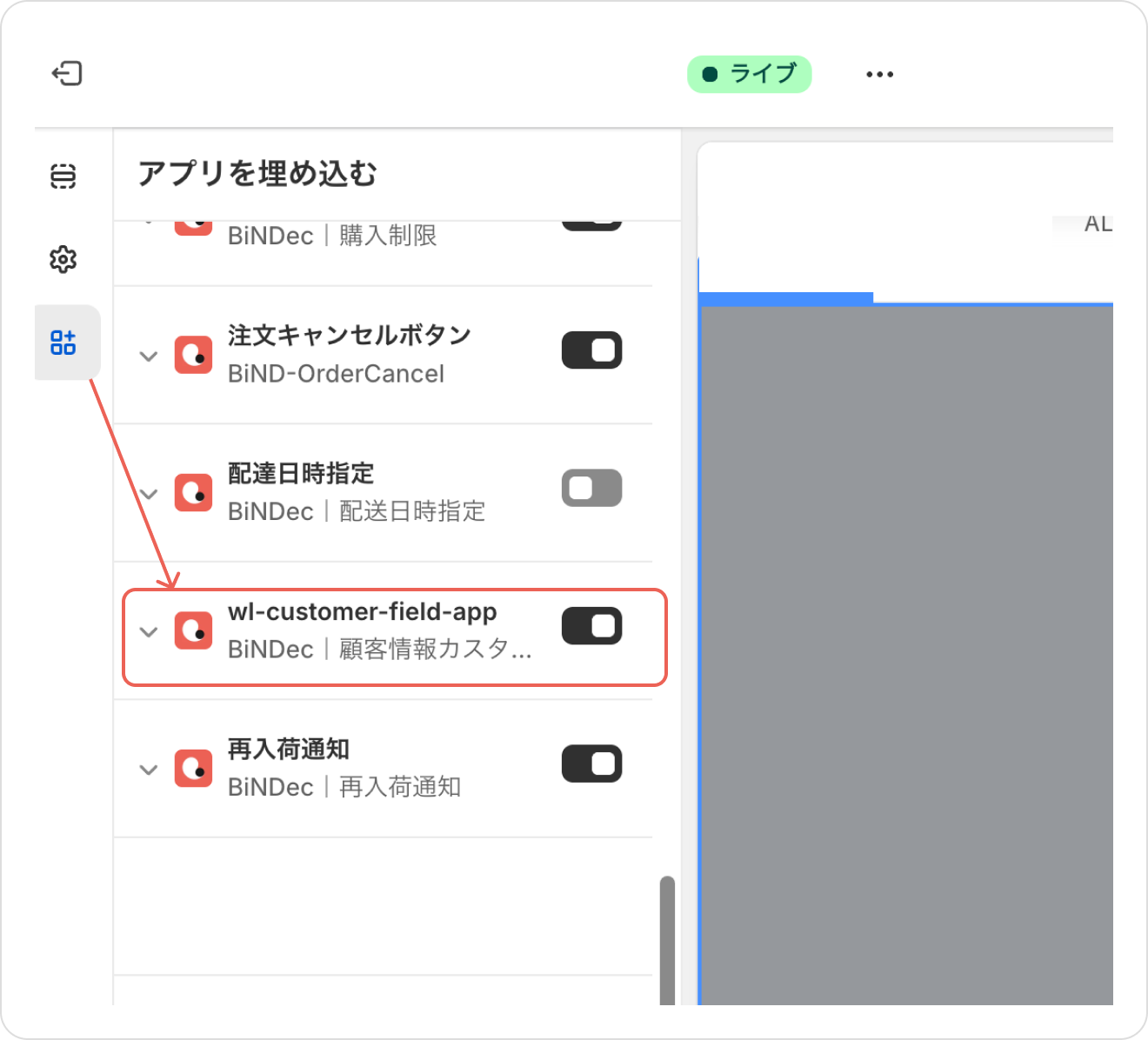
Task: Turn off the wl-customer-field-app toggle
Action: pos(591,626)
